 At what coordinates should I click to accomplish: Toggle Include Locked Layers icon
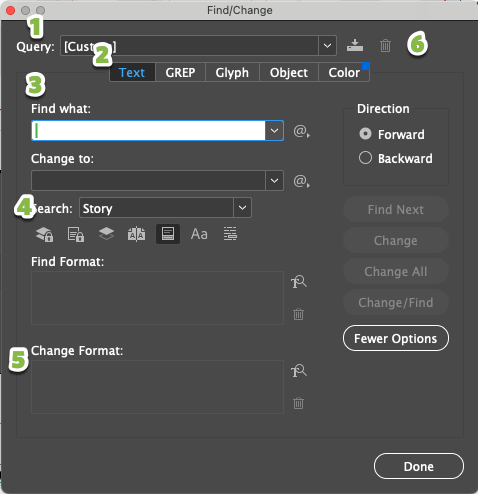coord(45,234)
